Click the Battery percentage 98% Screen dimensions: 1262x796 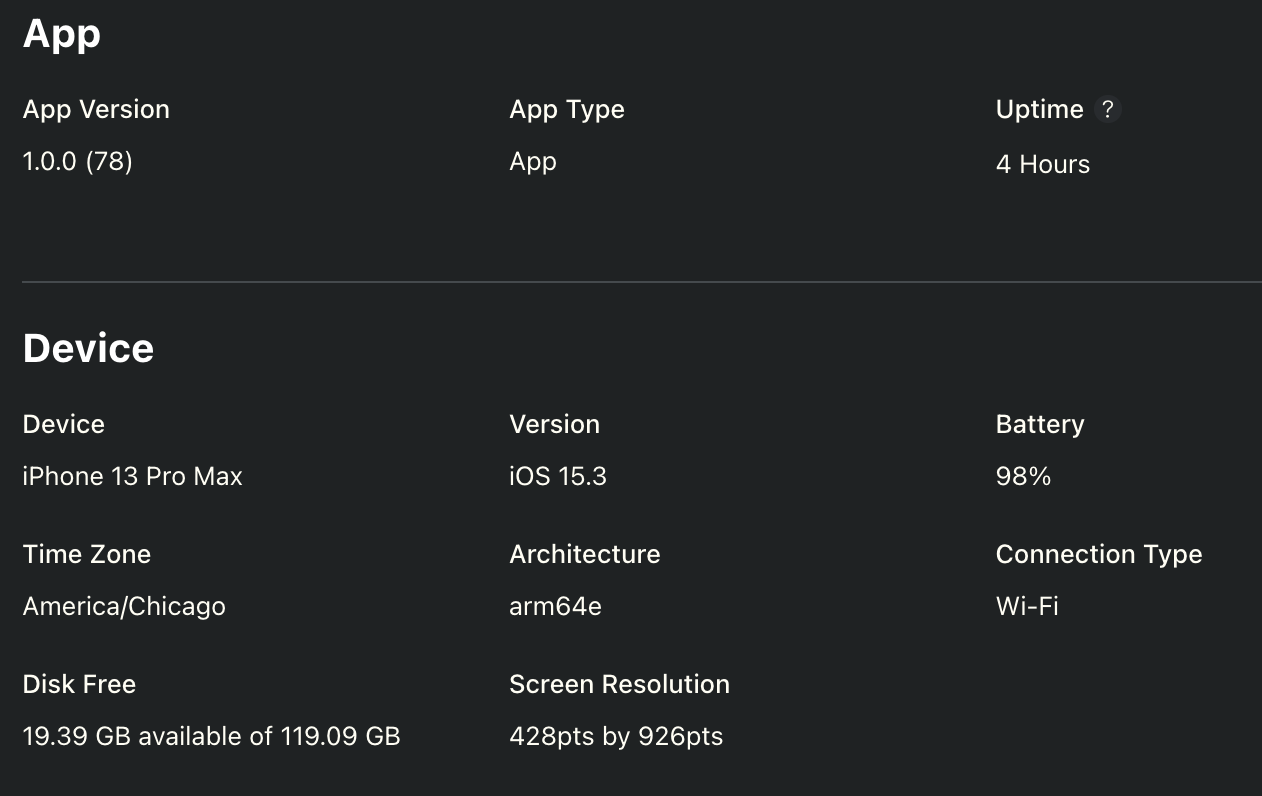[x=1023, y=476]
